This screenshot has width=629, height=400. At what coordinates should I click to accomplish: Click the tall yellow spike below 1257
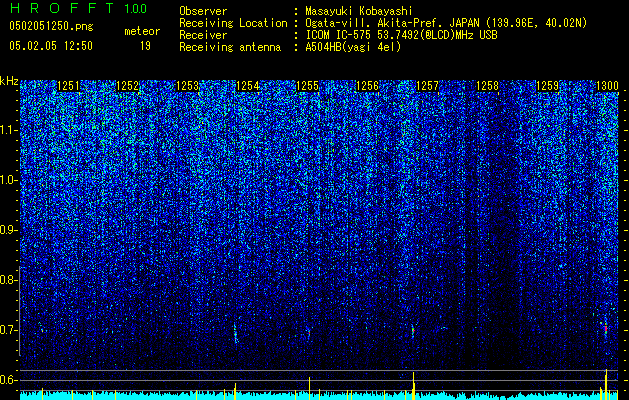(413, 385)
